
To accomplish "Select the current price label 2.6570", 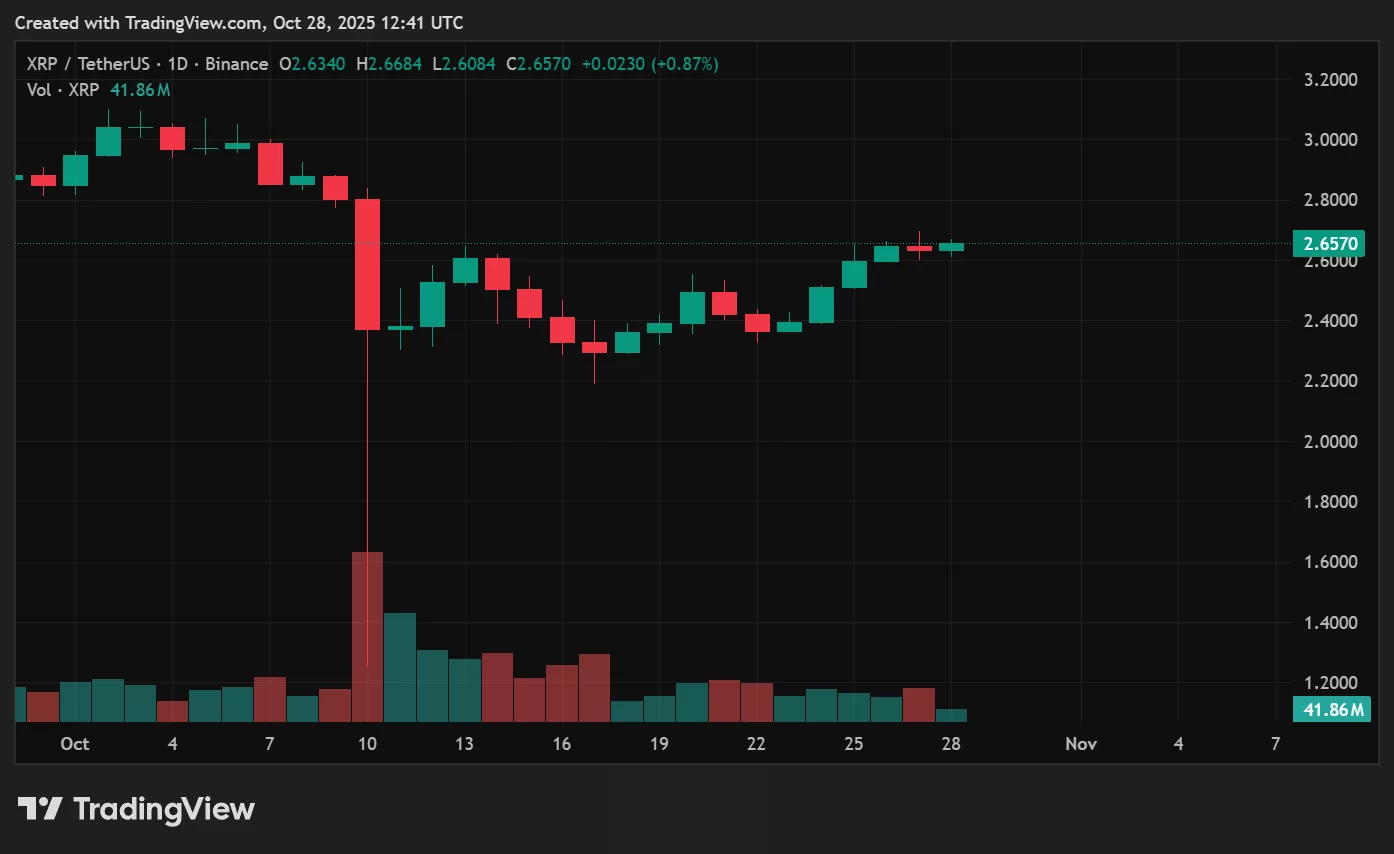I will click(1330, 243).
